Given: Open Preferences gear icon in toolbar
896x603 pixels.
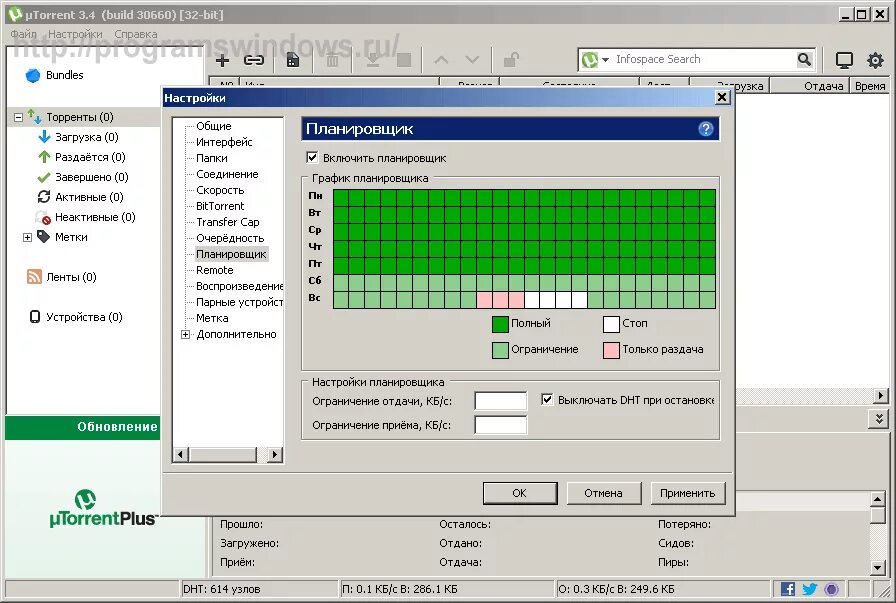Looking at the screenshot, I should [875, 59].
